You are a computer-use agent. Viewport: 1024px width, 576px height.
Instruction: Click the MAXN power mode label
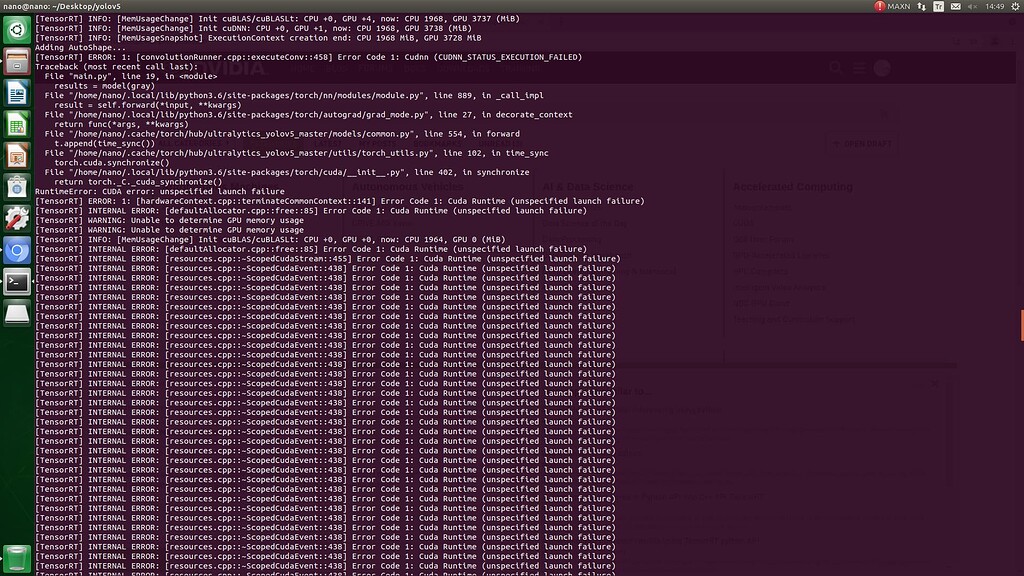click(899, 7)
